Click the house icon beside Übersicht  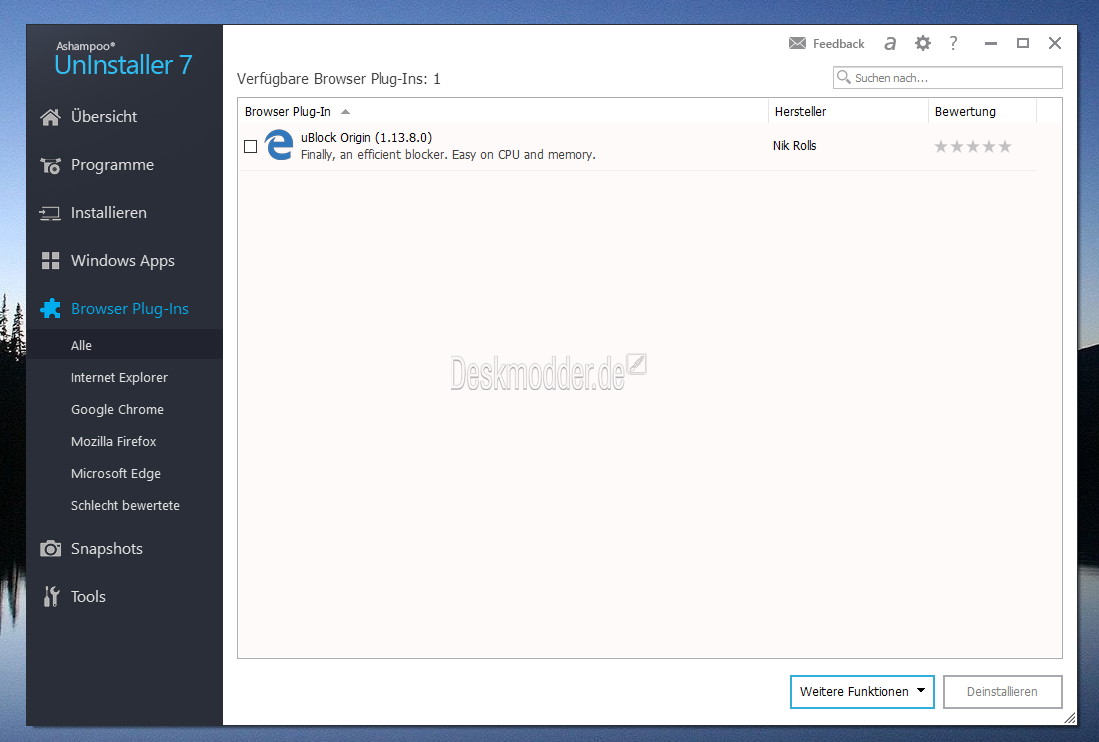pyautogui.click(x=50, y=117)
